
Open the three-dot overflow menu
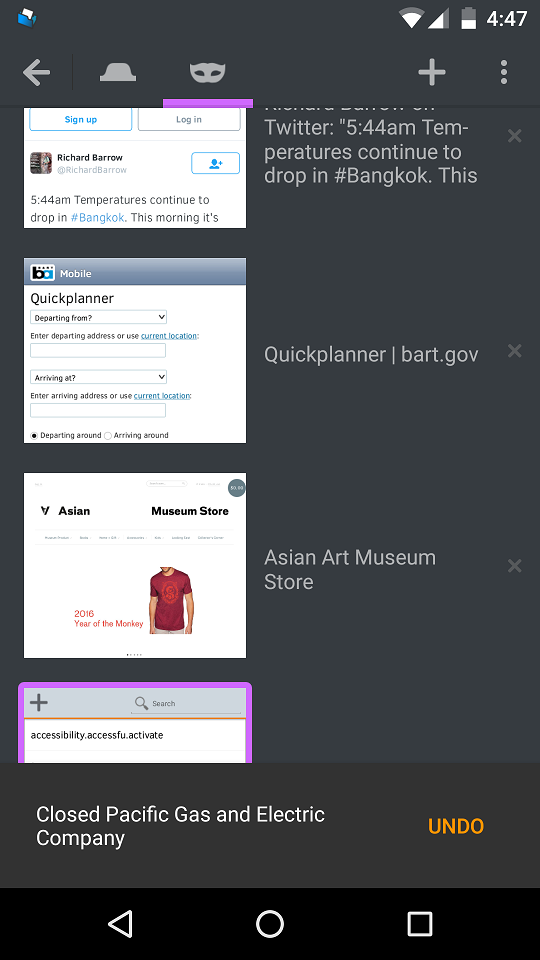[503, 72]
